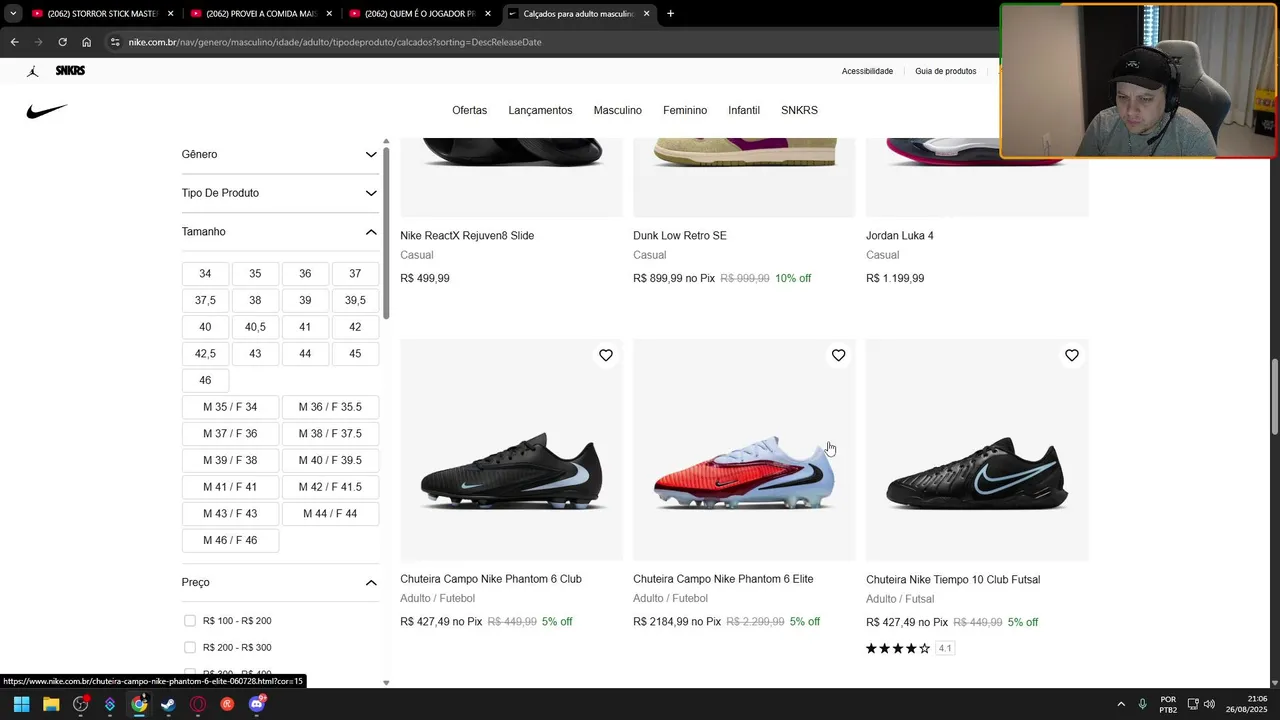Show hidden system tray icons
1280x720 pixels.
tap(1120, 704)
